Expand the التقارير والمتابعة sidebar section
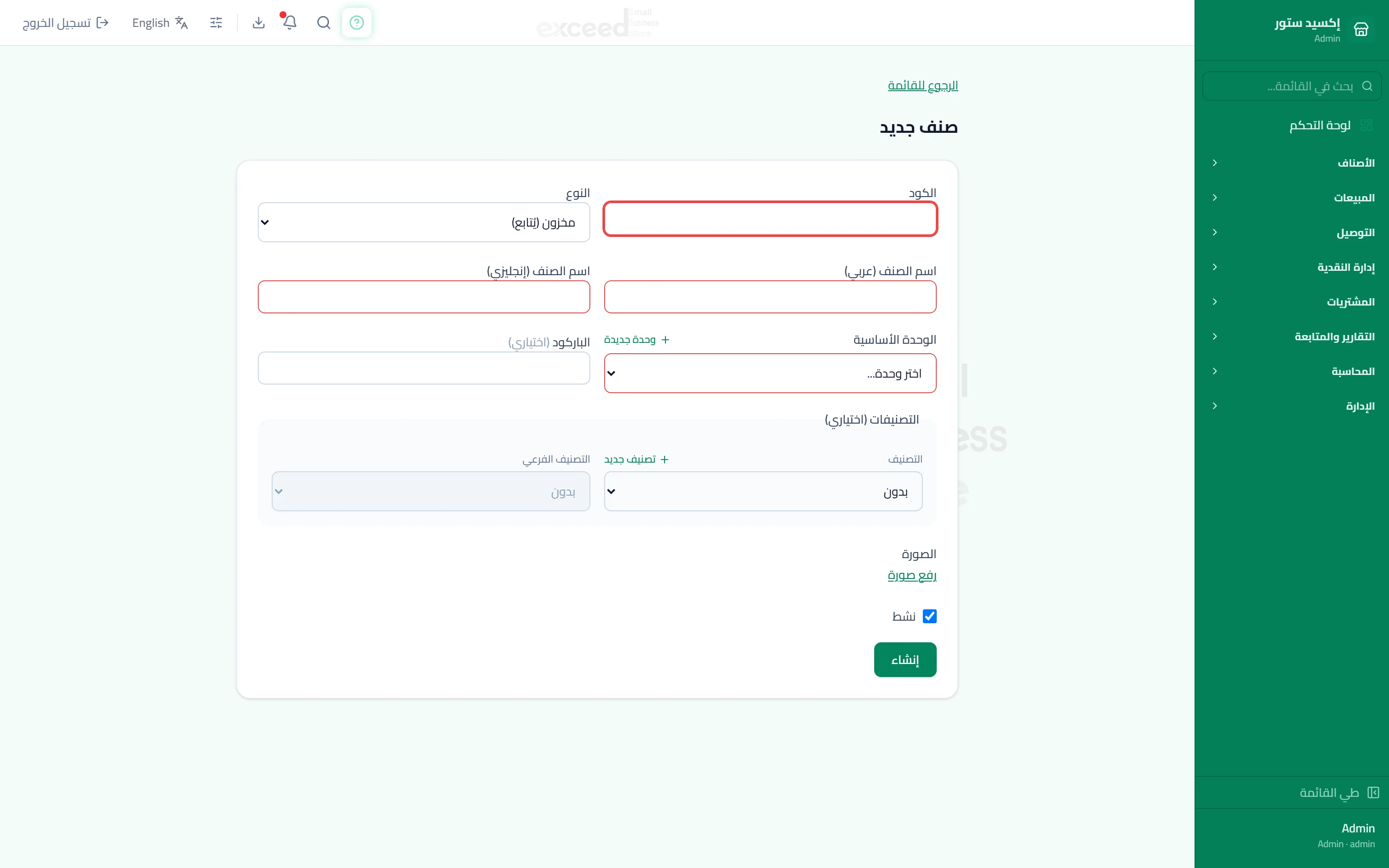 click(x=1291, y=336)
